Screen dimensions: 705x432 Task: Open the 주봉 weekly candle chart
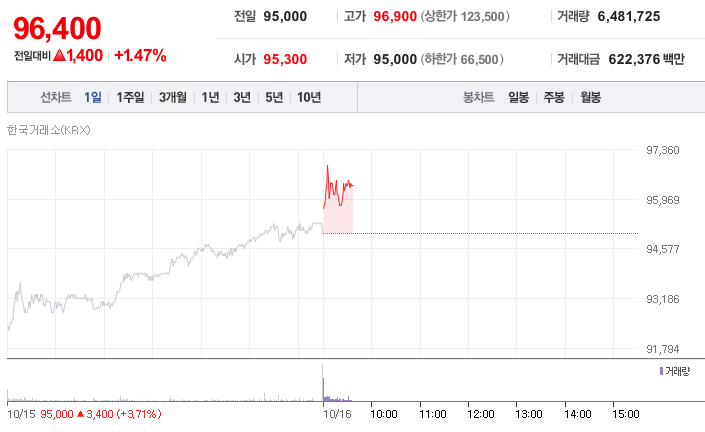click(554, 97)
